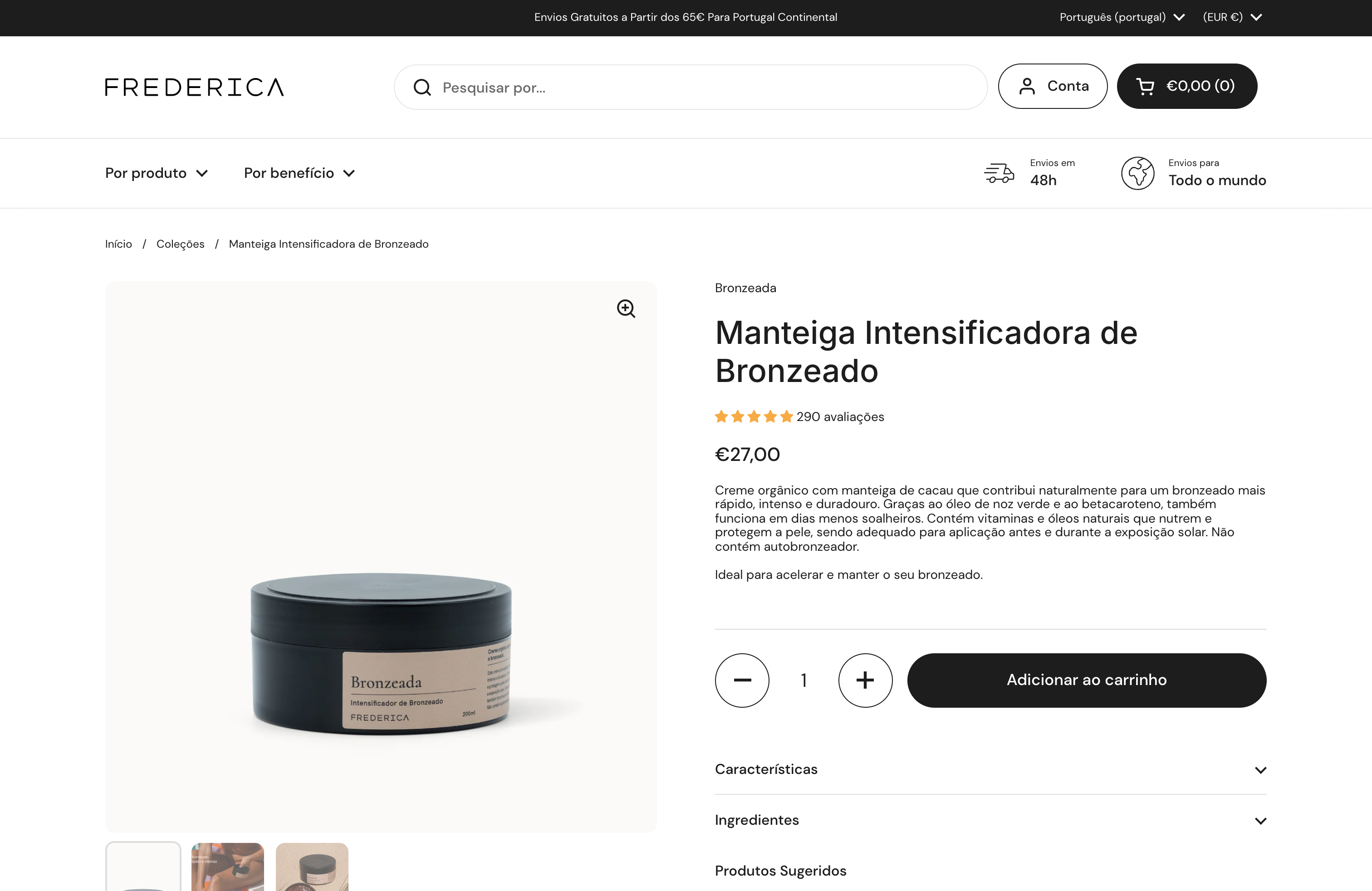Click the five-star rating stars

[x=754, y=416]
